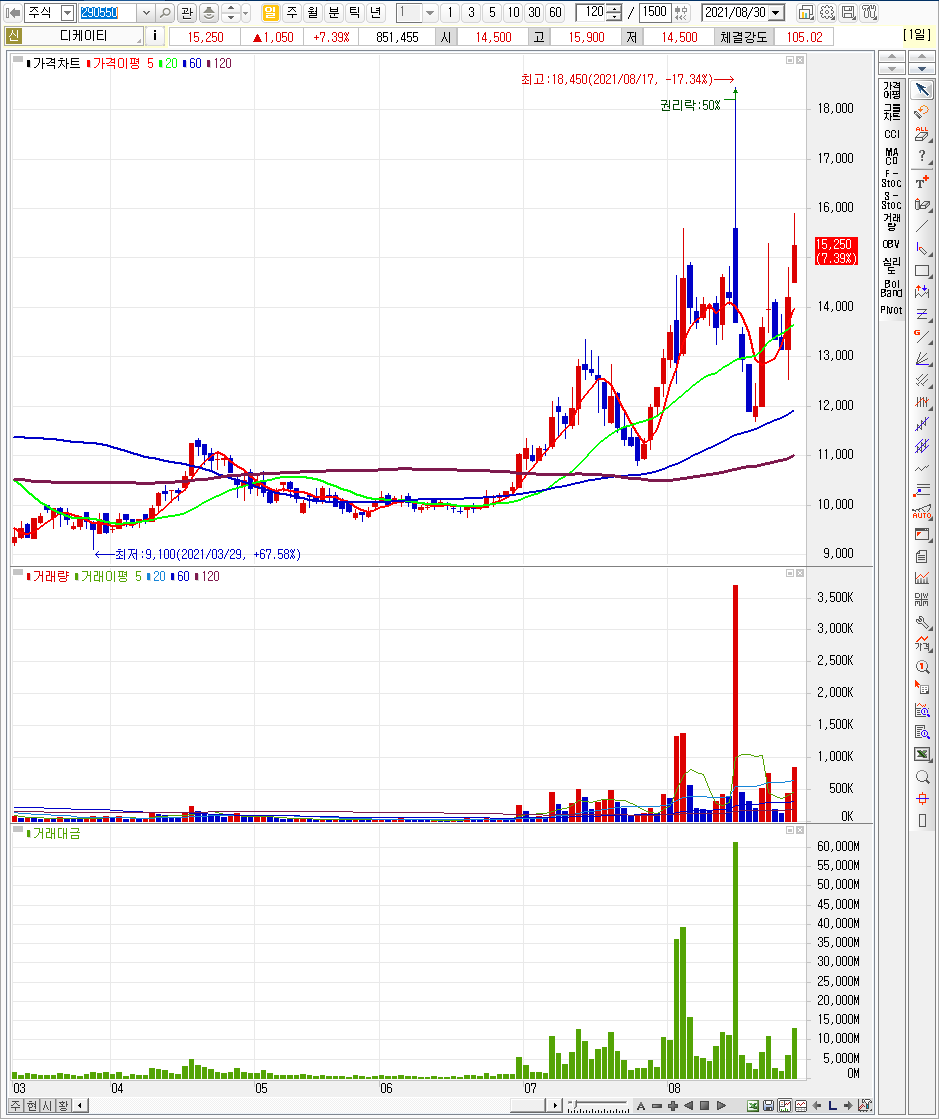Expand the small dropdown arrow after the spinner button

point(246,13)
